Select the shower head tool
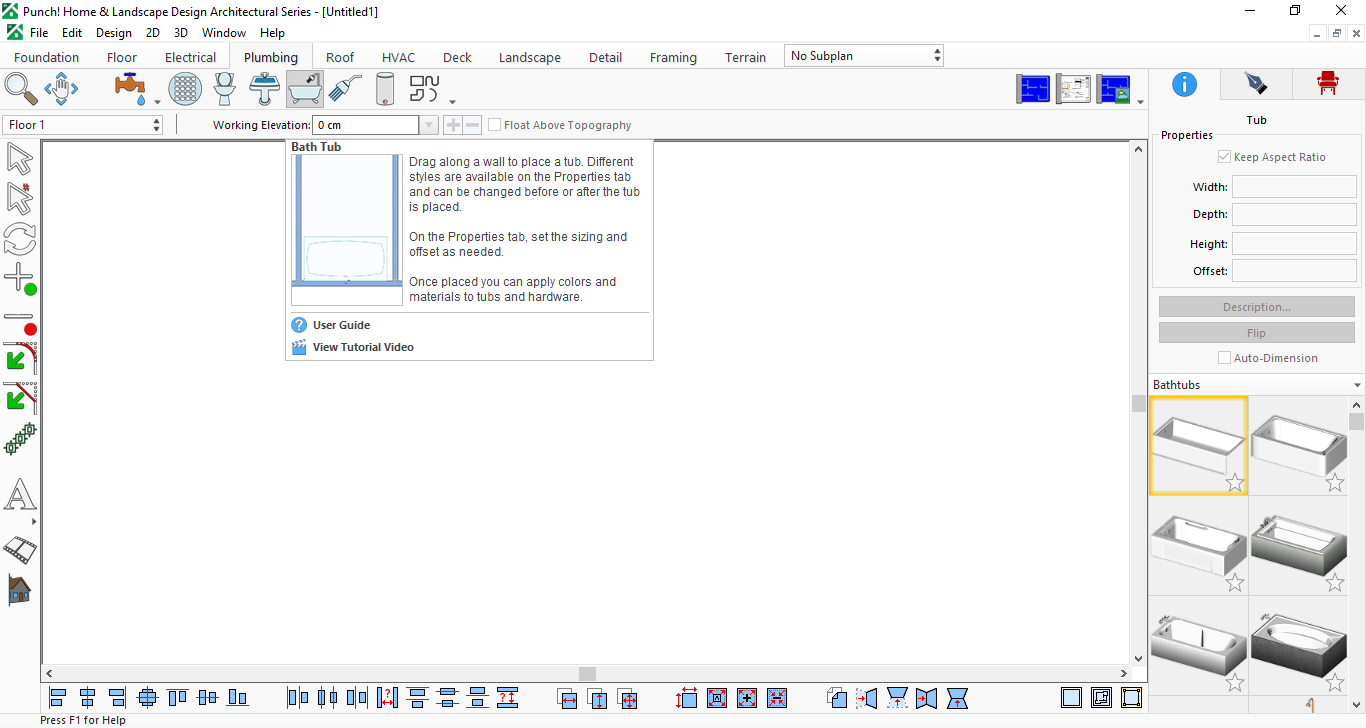The width and height of the screenshot is (1366, 728). 345,88
